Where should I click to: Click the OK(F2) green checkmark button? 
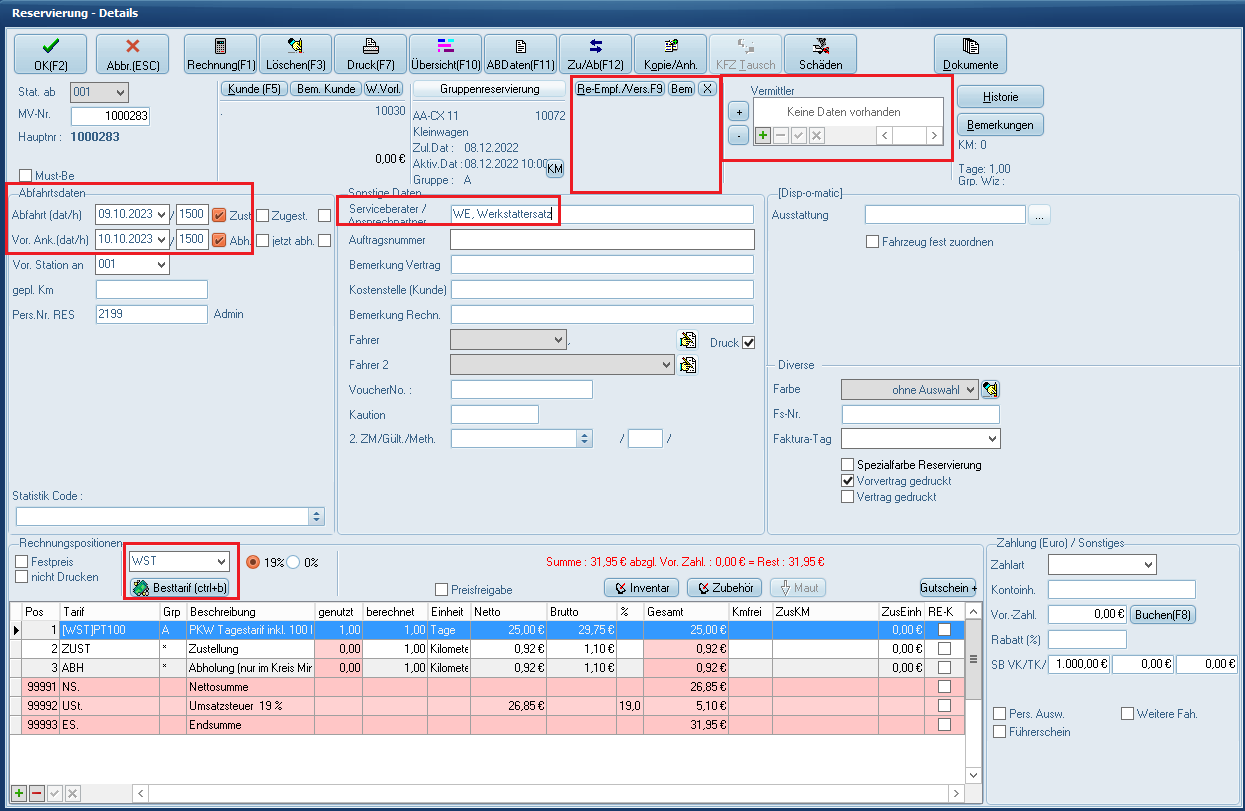coord(50,54)
